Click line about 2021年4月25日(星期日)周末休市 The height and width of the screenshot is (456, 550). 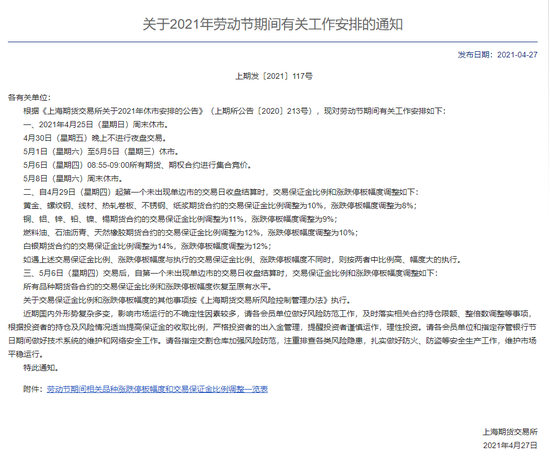95,125
